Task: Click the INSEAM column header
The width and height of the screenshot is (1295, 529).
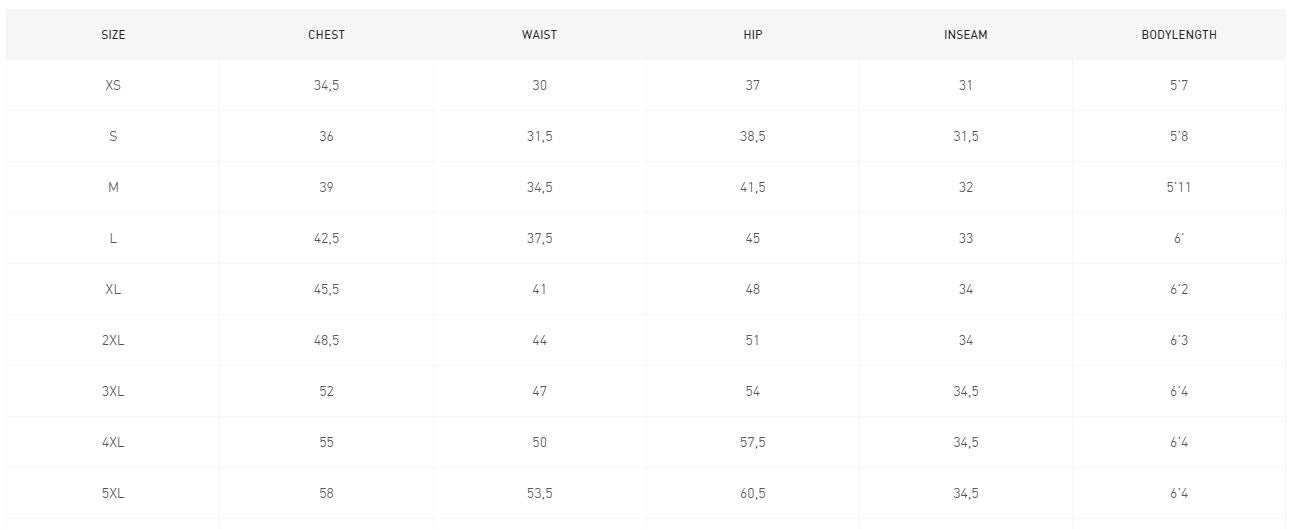Action: (x=965, y=35)
